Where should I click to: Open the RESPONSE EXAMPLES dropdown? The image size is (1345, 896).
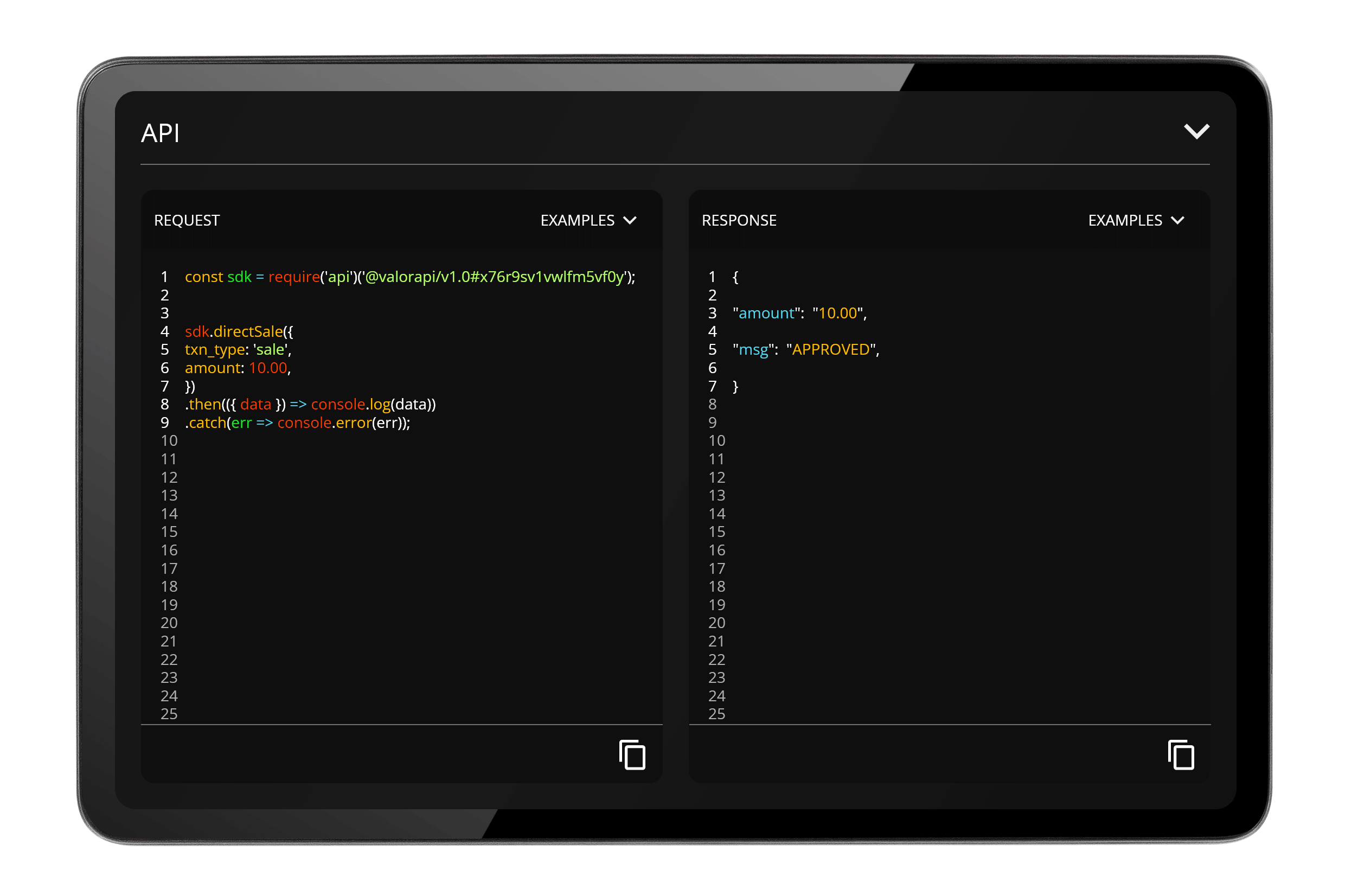click(1136, 220)
